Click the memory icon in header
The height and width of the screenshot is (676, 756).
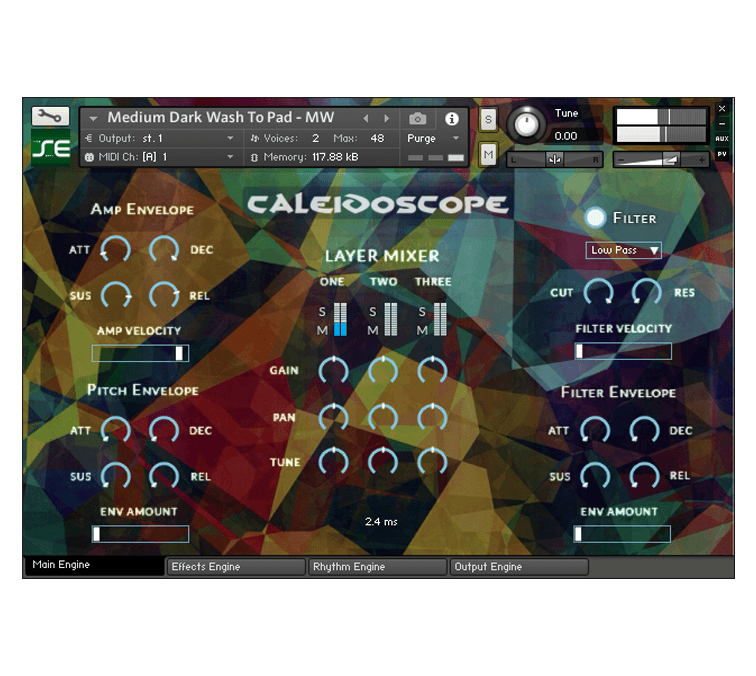coord(254,157)
